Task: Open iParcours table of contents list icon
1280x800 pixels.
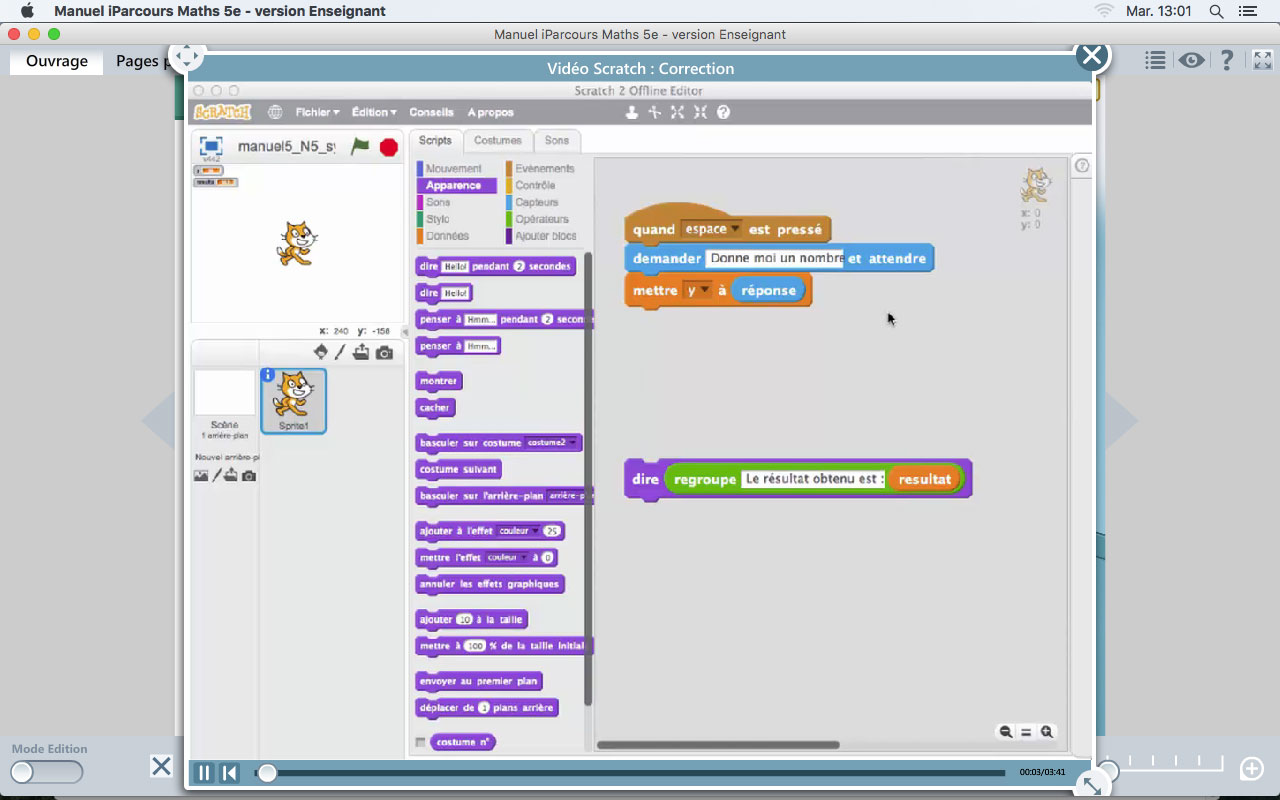Action: [x=1156, y=61]
